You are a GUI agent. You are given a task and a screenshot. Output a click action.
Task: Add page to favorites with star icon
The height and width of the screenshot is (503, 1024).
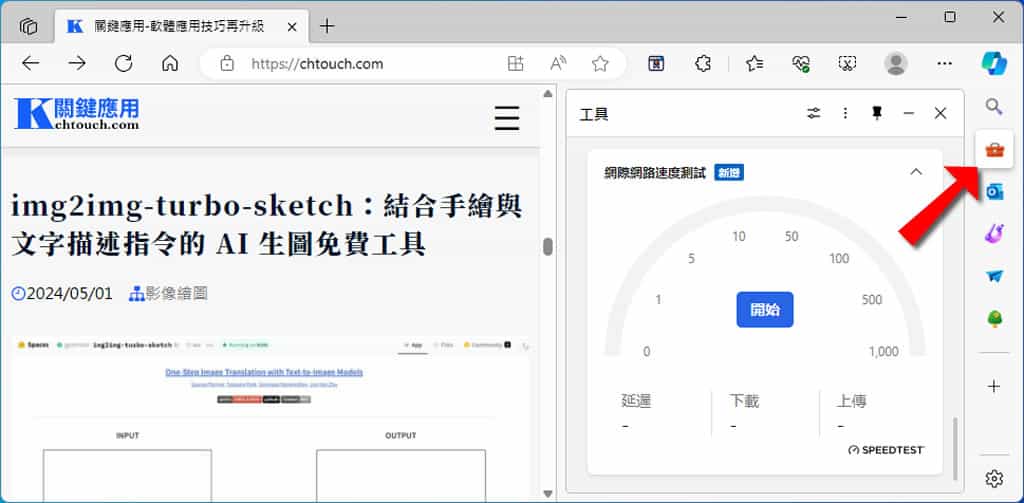point(600,64)
